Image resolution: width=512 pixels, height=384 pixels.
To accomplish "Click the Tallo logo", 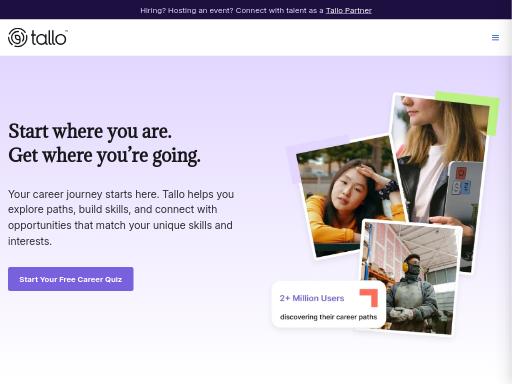I will coord(38,37).
